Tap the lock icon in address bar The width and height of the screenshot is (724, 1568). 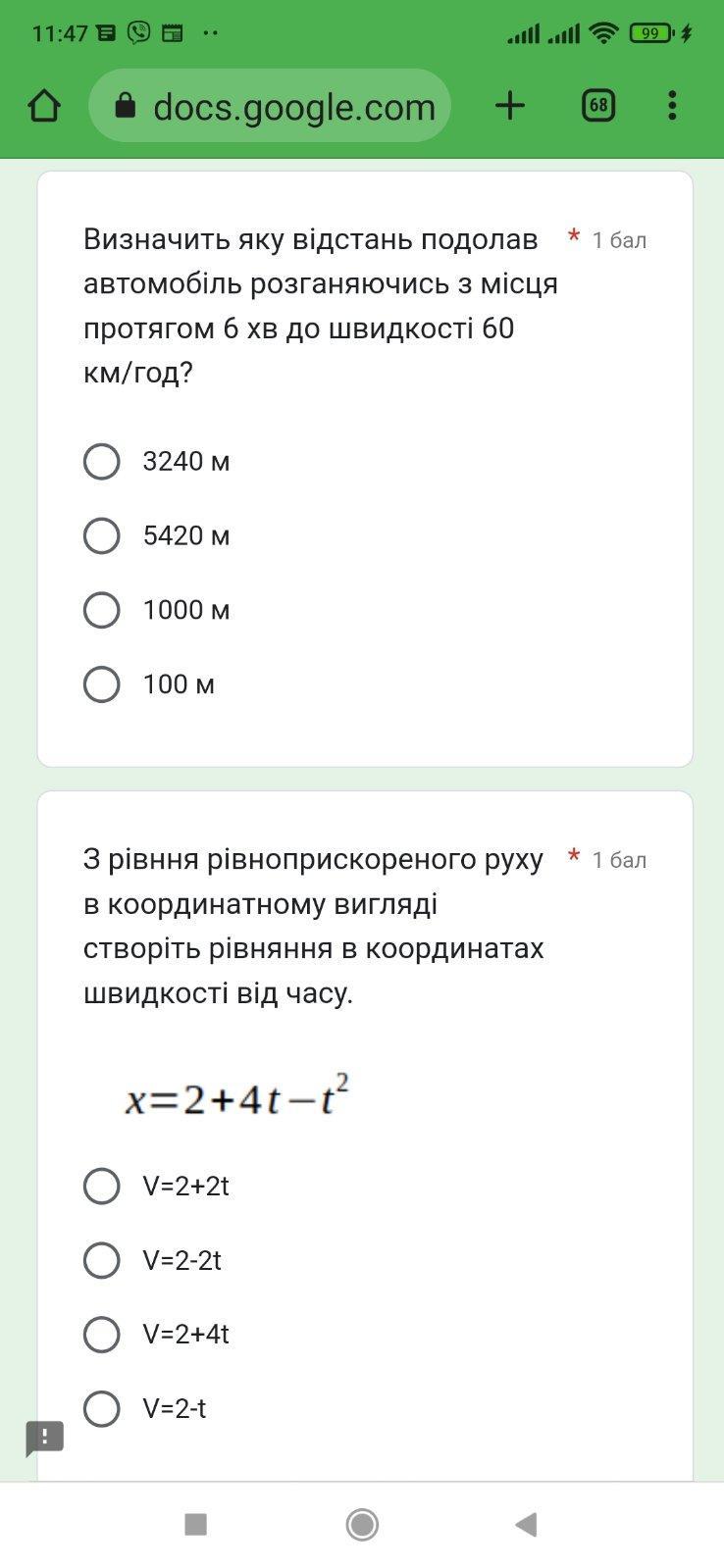point(125,106)
